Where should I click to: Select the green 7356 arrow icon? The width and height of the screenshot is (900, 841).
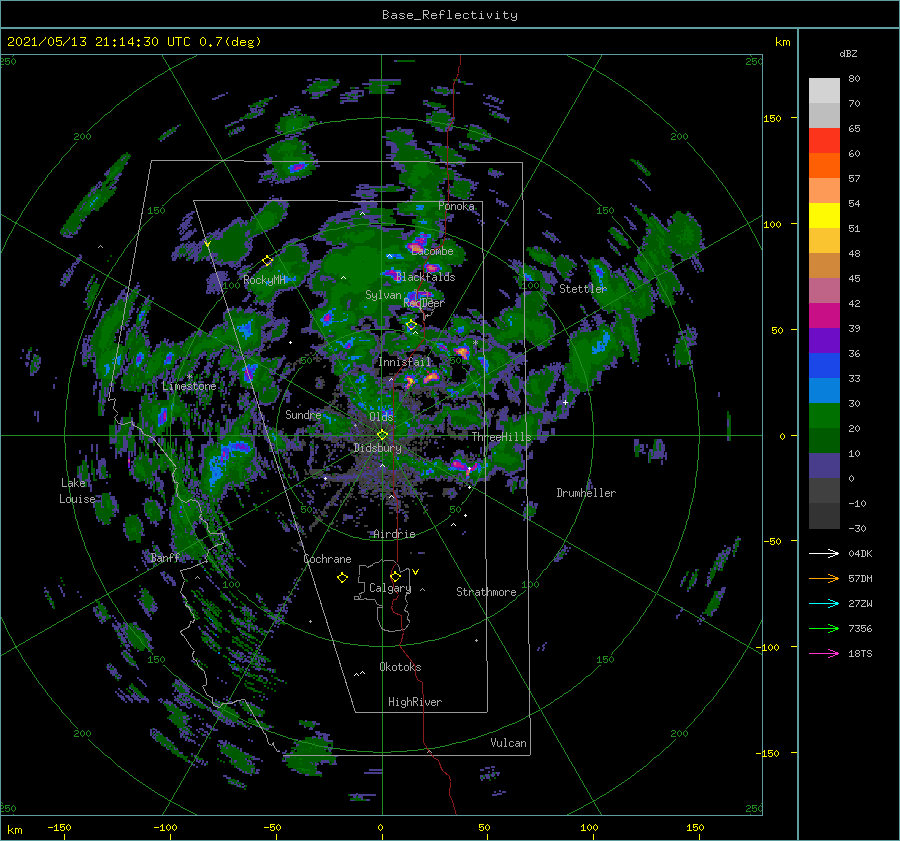pos(824,629)
